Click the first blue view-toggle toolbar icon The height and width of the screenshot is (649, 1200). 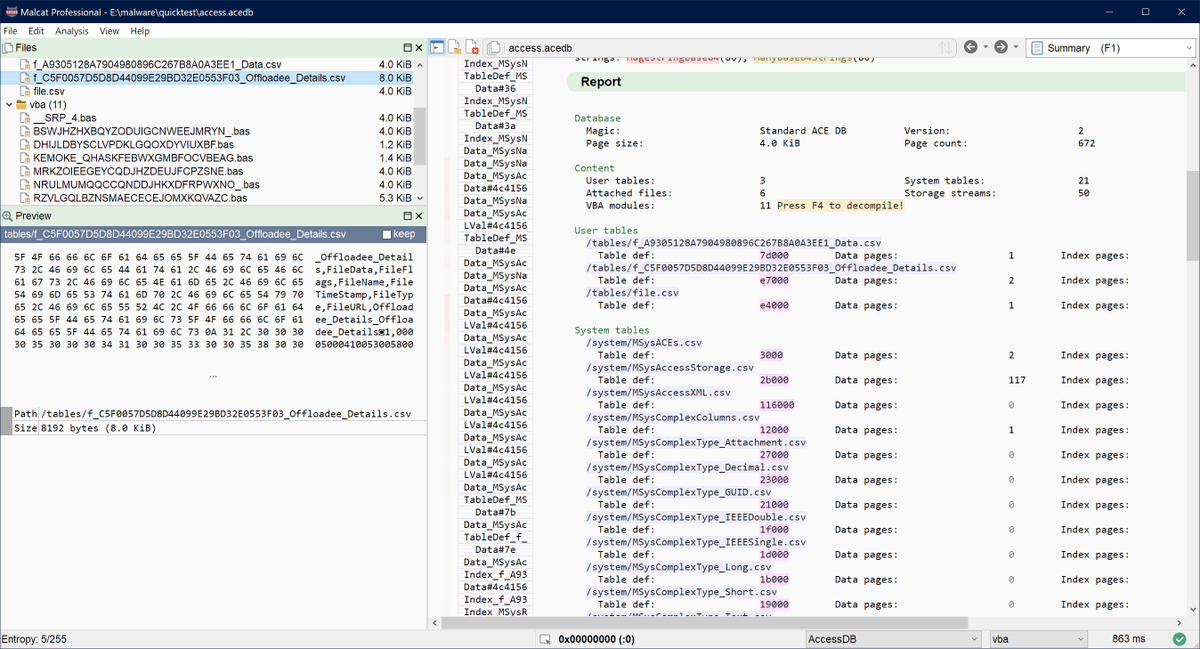(437, 47)
